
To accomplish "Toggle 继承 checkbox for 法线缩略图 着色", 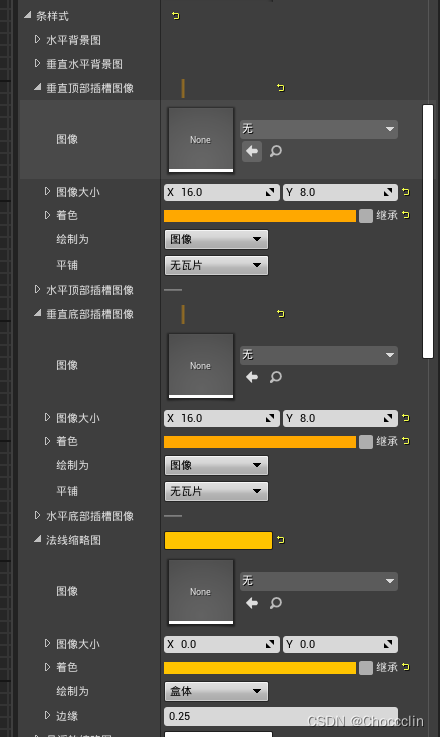I will pos(366,667).
